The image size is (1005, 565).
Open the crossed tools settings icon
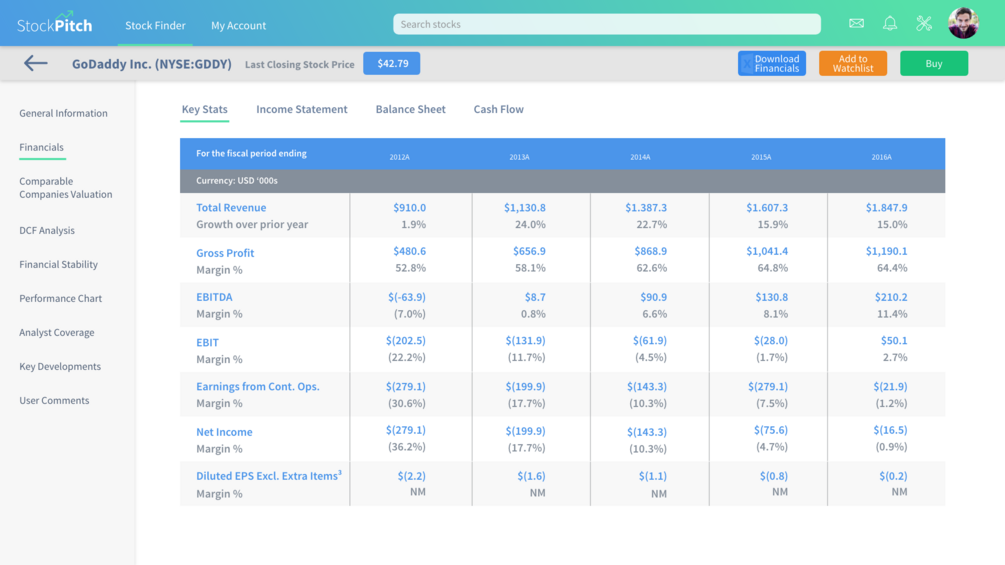click(924, 24)
